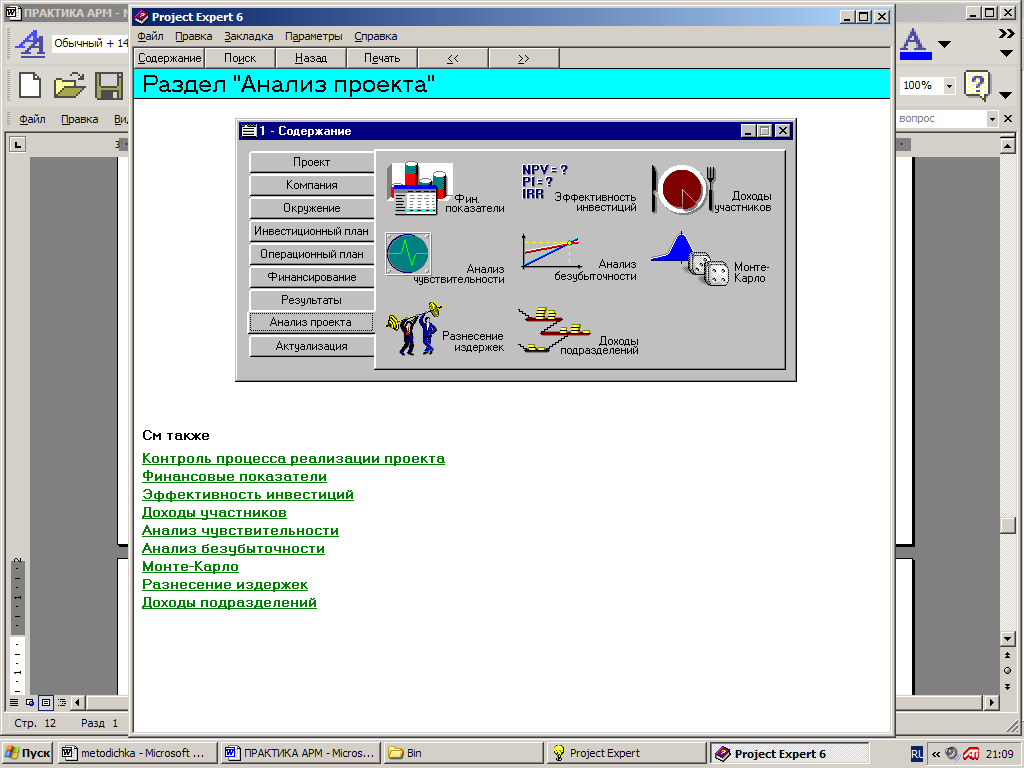Jump to next page with the double-down arrow
1024x768 pixels.
(1007, 686)
